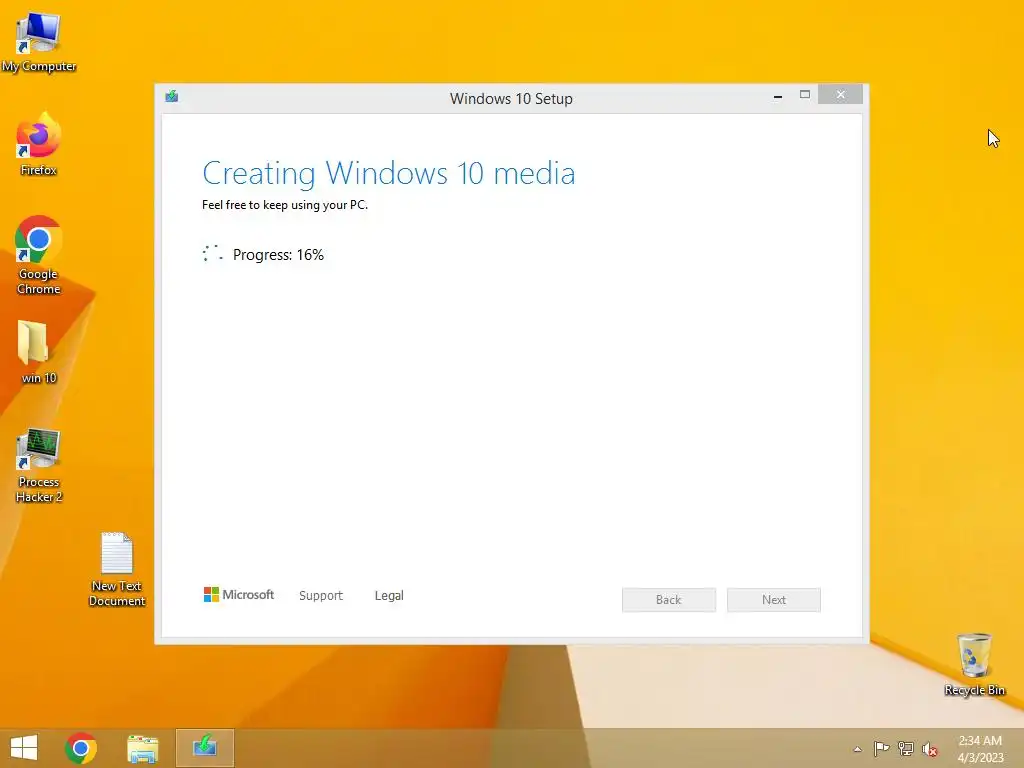Click the Windows 10 Setup title text
The height and width of the screenshot is (768, 1024).
point(511,99)
